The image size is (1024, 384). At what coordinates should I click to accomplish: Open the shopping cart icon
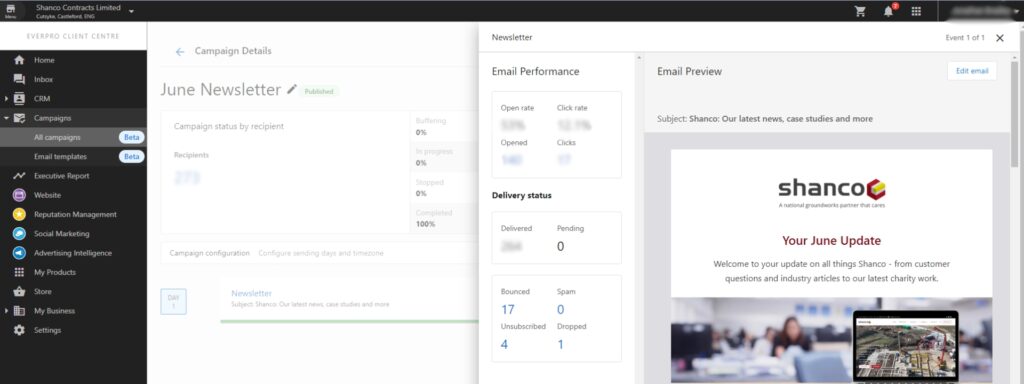(x=860, y=11)
